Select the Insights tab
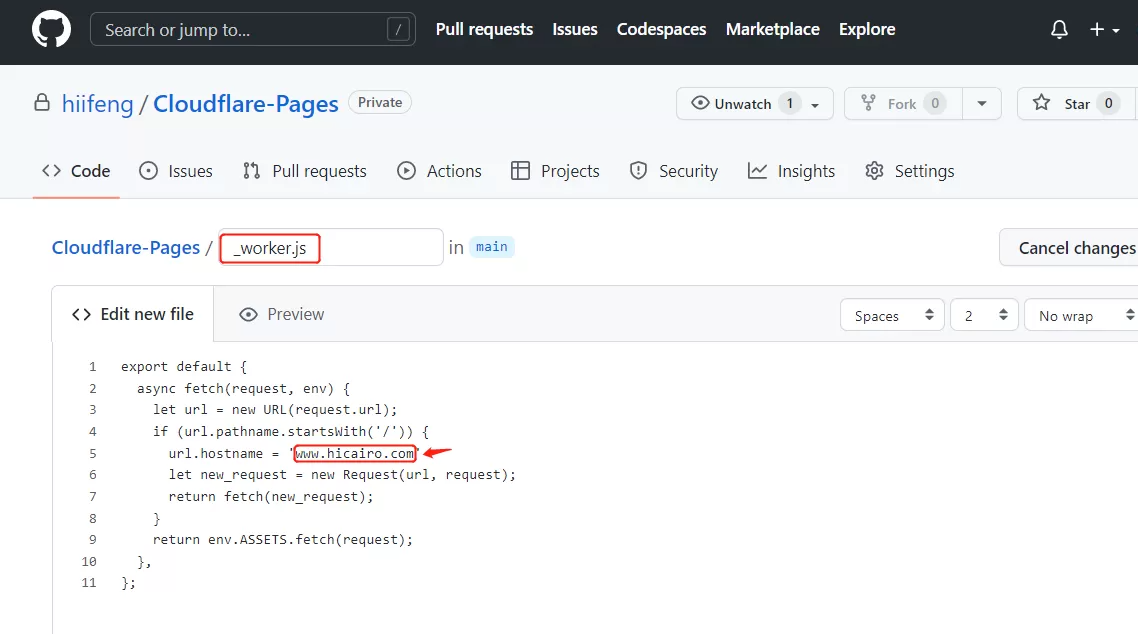The height and width of the screenshot is (634, 1138). (x=791, y=171)
